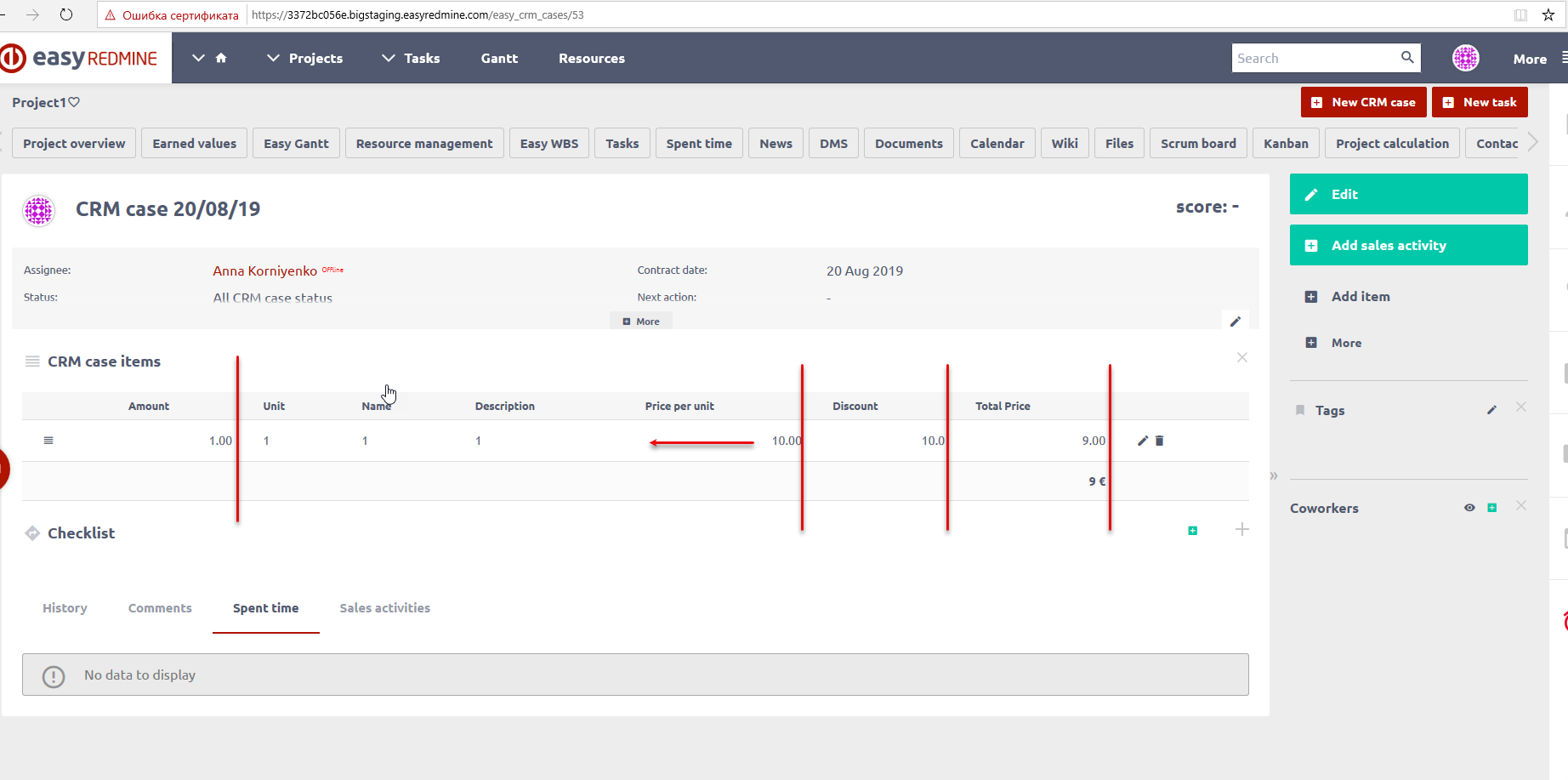Open the Kanban project tab
The width and height of the screenshot is (1568, 780).
[x=1285, y=144]
